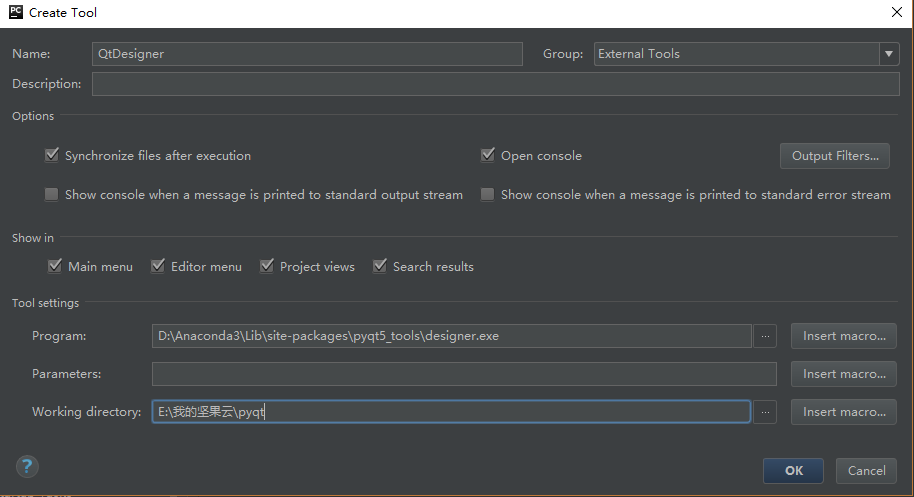Click the PyCharm icon in title bar
Screen dimensions: 914x497
point(14,13)
